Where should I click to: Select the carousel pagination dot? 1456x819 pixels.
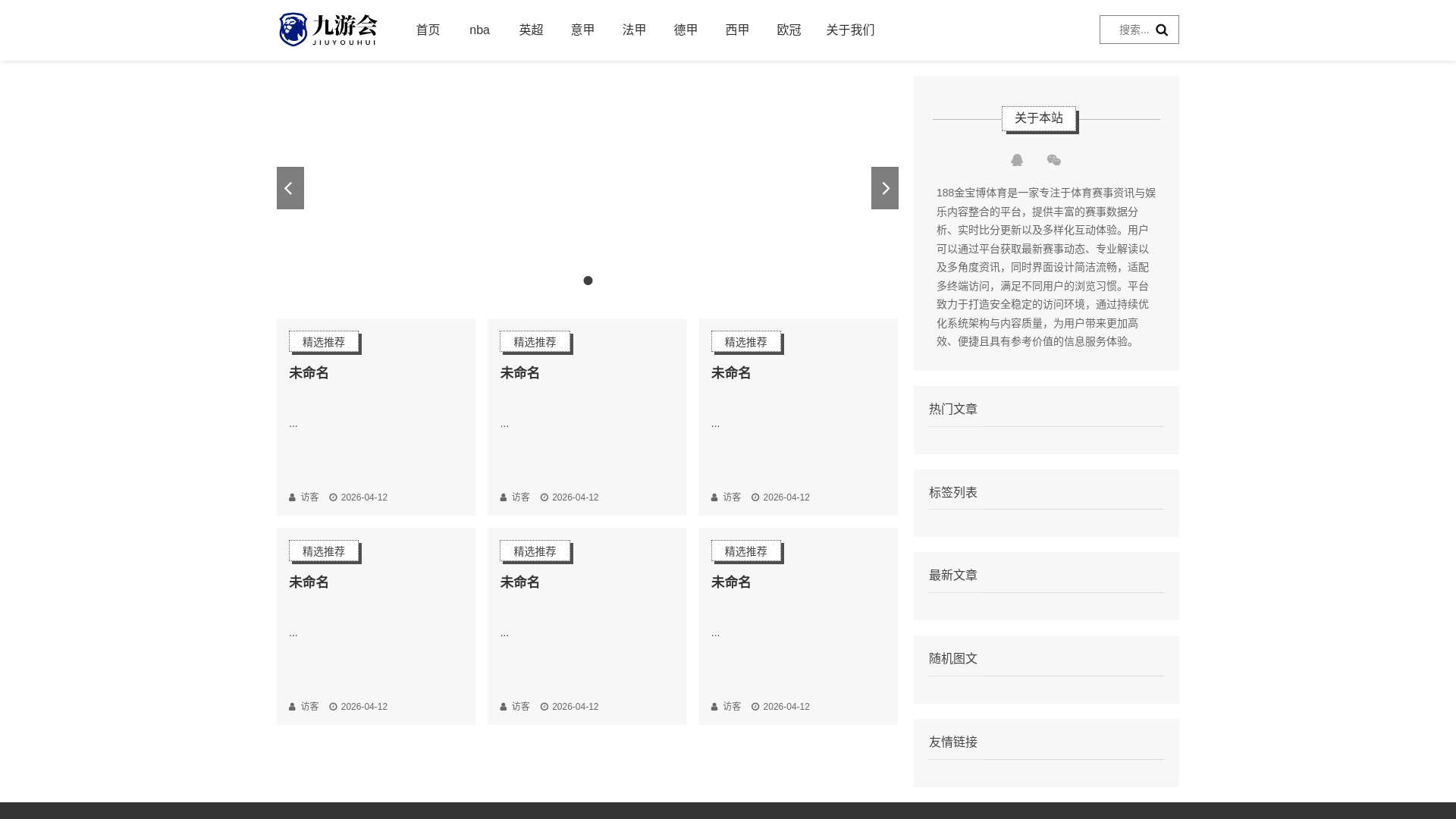click(x=588, y=281)
